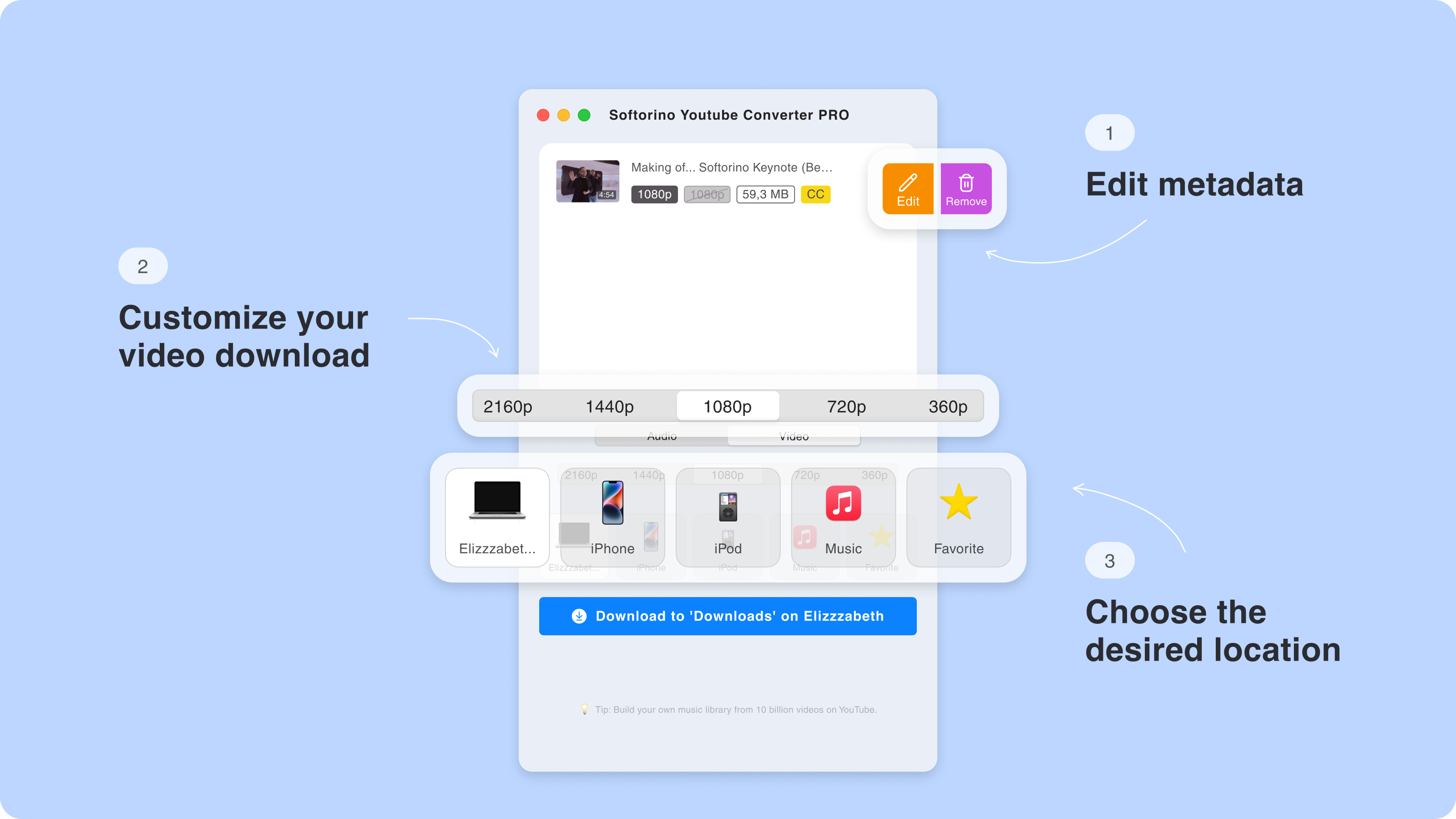Image resolution: width=1456 pixels, height=819 pixels.
Task: Switch to the Audio tab
Action: [x=660, y=435]
